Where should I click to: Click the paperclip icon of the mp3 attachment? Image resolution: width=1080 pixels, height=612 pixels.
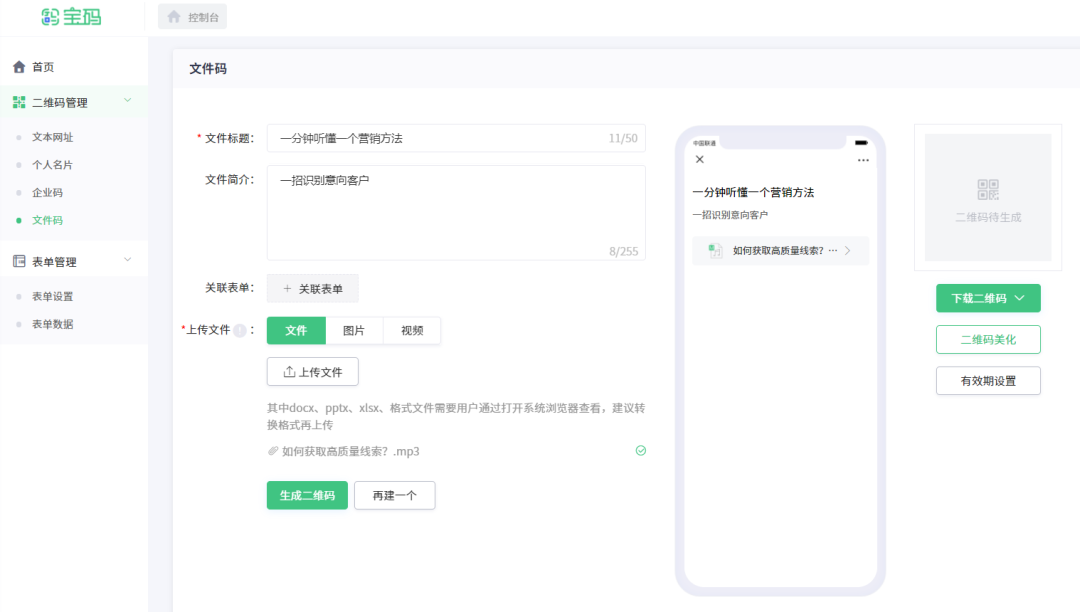(x=273, y=451)
